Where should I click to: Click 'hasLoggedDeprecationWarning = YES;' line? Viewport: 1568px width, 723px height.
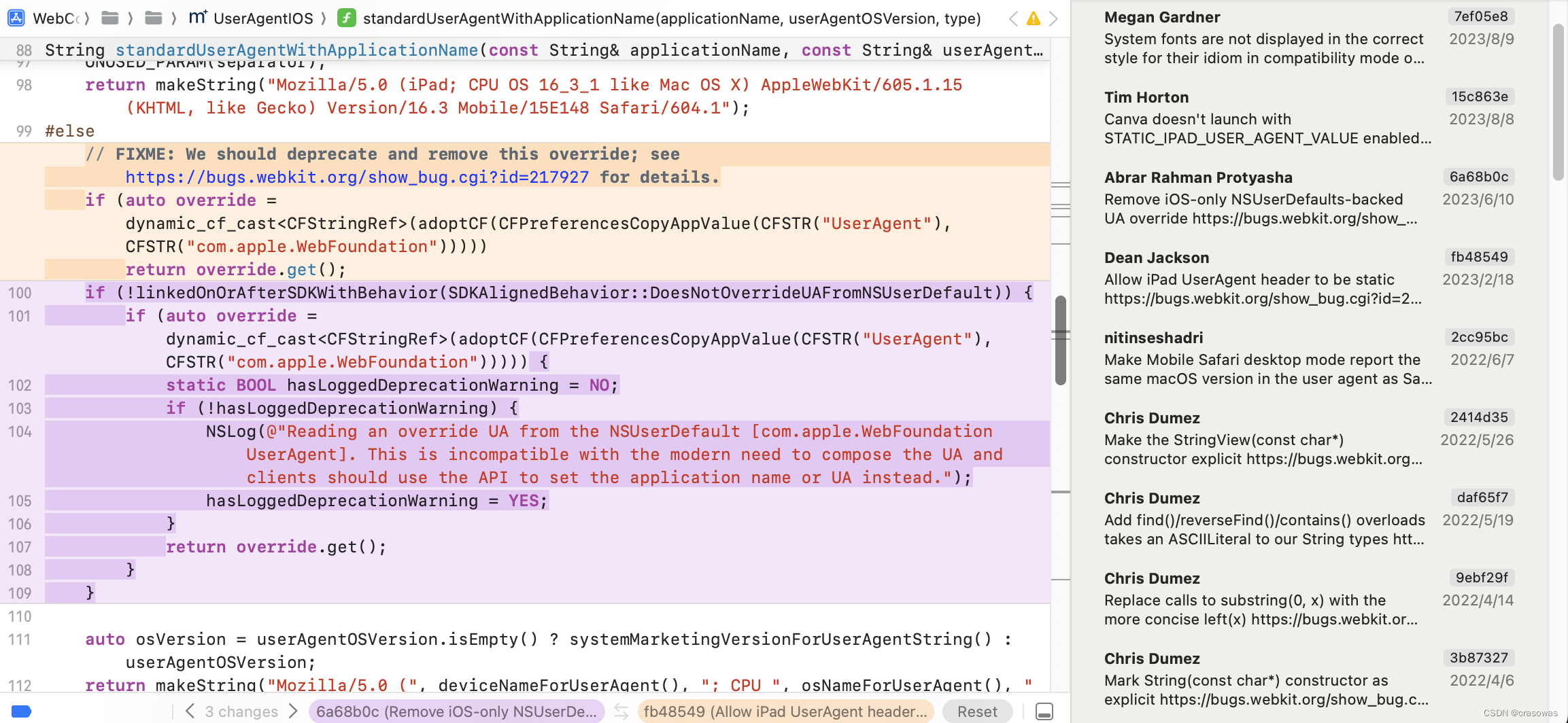[377, 501]
